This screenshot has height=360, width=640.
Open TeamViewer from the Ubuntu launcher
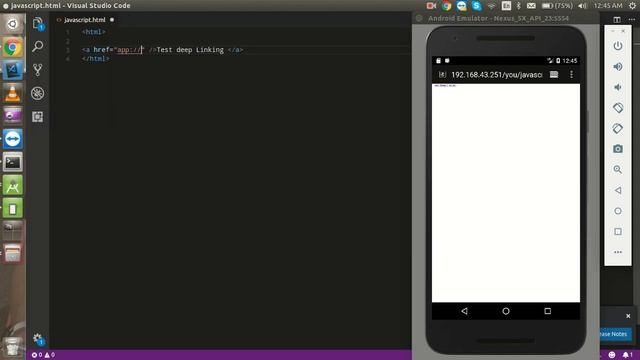click(x=13, y=139)
